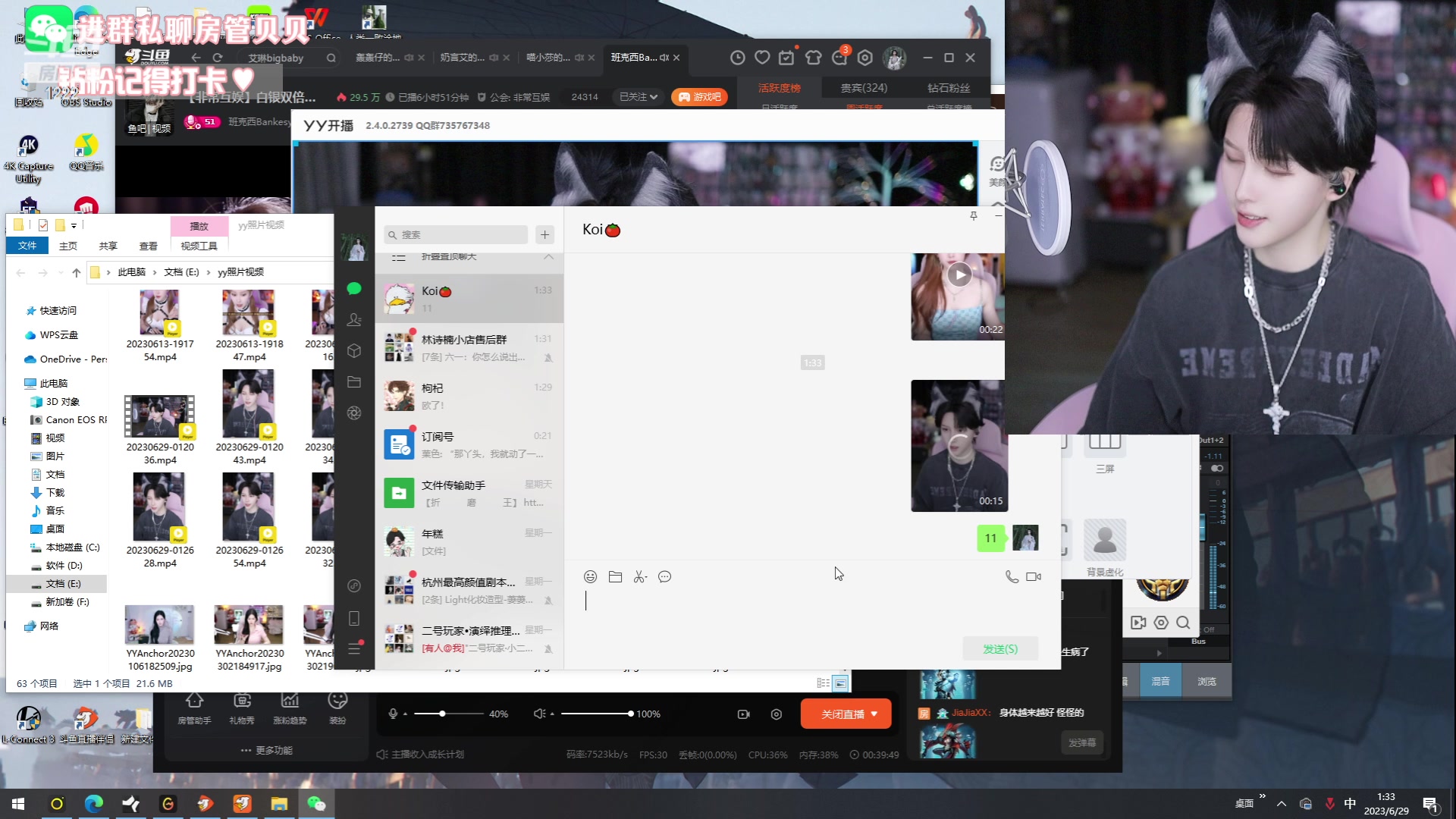Screen dimensions: 1456x819
Task: Toggle the camera icon in stream control bar
Action: [x=744, y=714]
